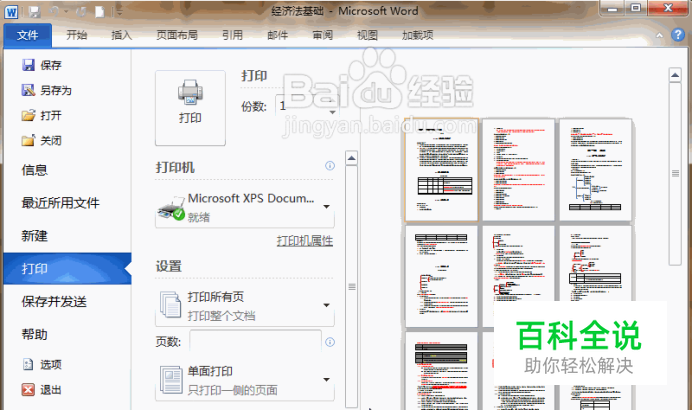The width and height of the screenshot is (692, 410).
Task: Open the 新建 backstage section
Action: coord(34,236)
